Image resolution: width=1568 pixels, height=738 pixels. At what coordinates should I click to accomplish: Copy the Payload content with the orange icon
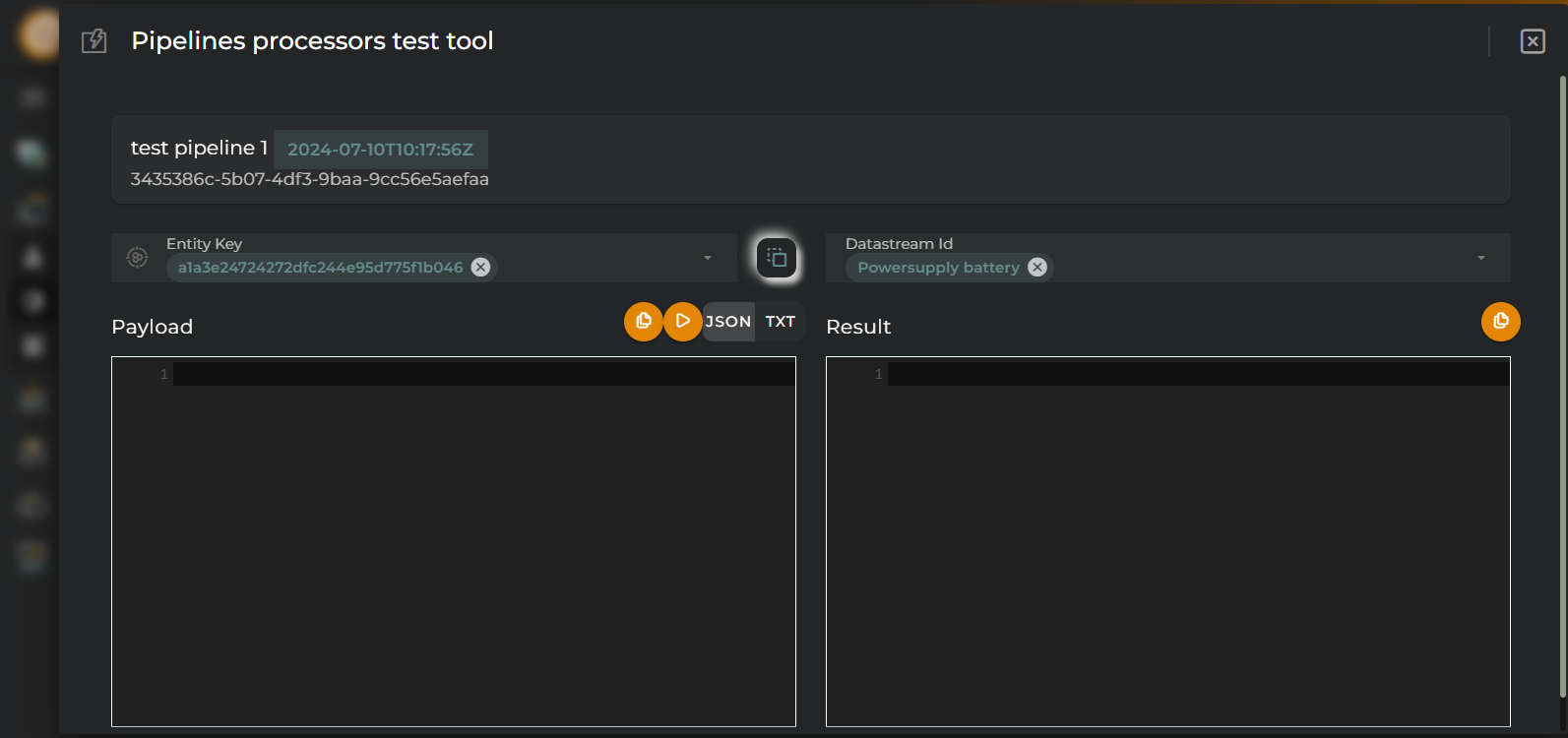pos(644,322)
